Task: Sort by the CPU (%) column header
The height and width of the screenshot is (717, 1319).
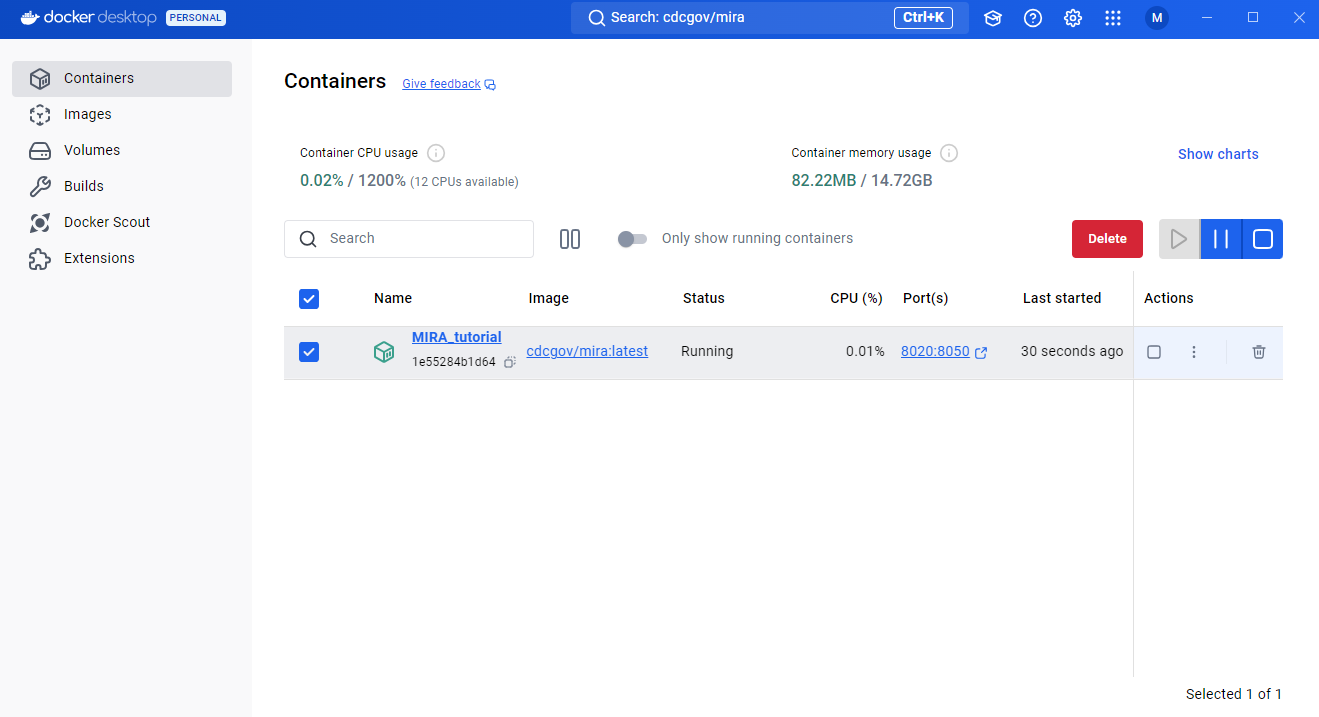Action: 856,298
